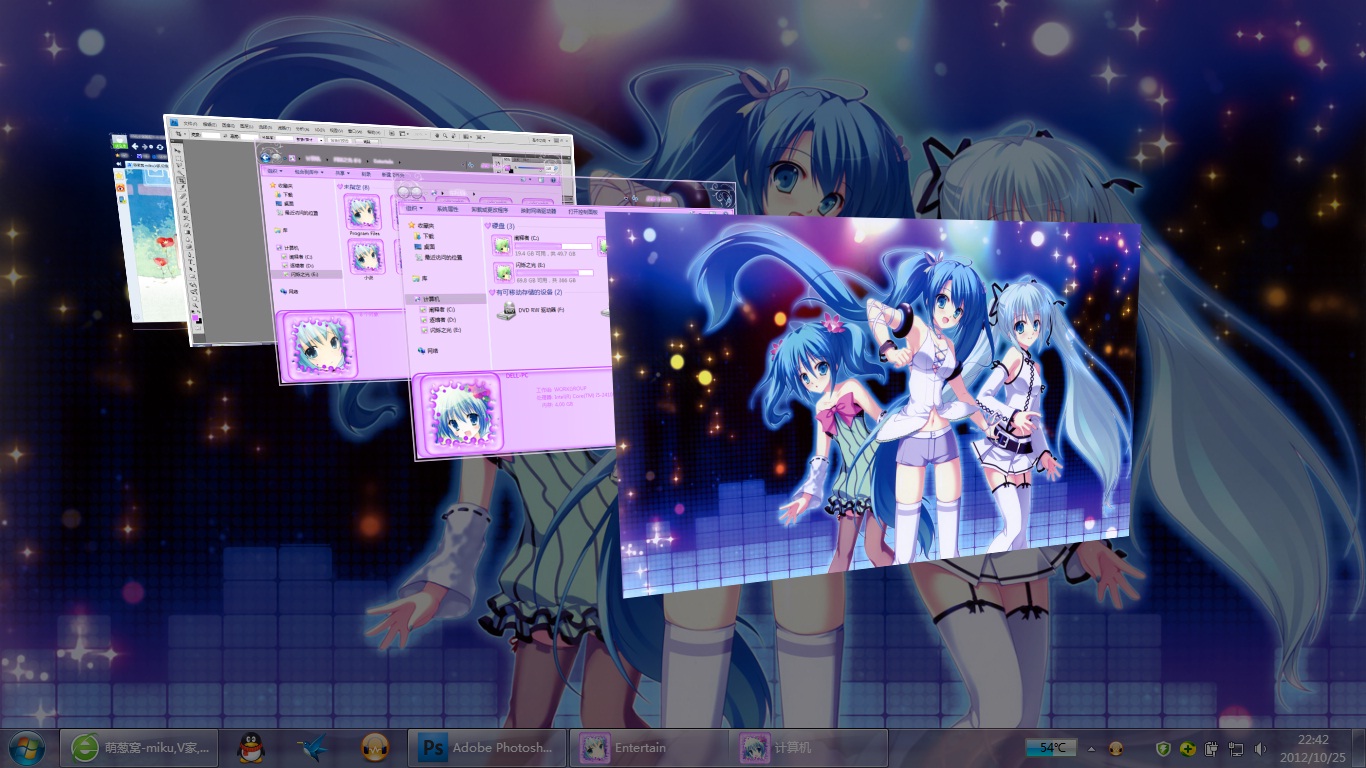This screenshot has height=768, width=1366.
Task: Switch to the Entertain taskbar button
Action: coord(648,747)
